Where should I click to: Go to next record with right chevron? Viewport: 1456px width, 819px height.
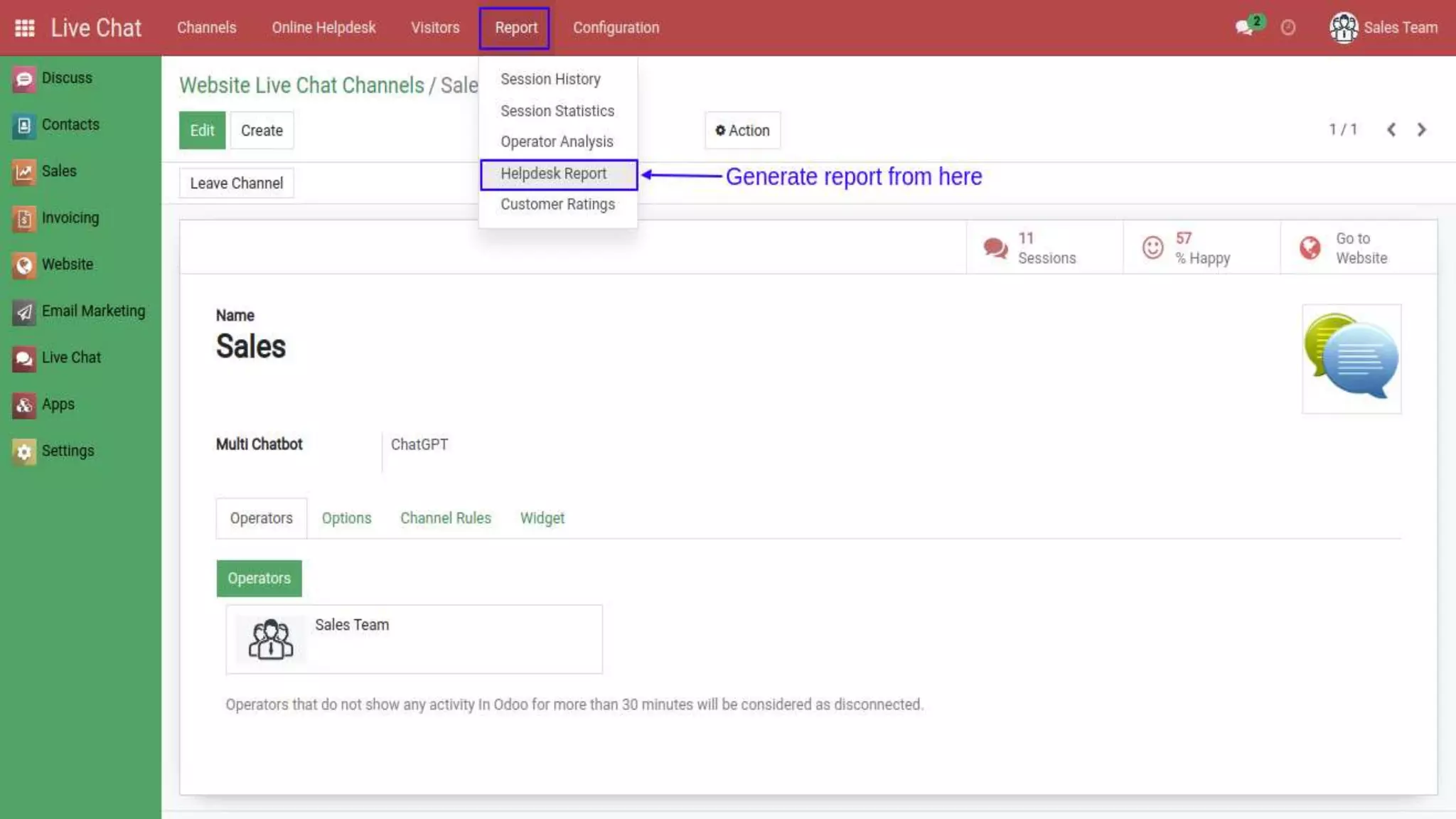[x=1421, y=130]
